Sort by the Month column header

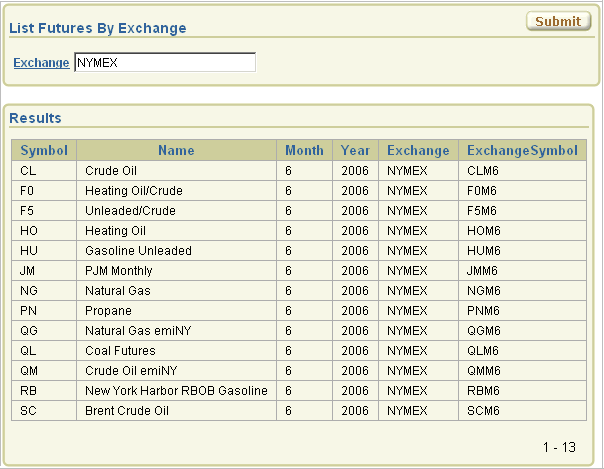[304, 150]
